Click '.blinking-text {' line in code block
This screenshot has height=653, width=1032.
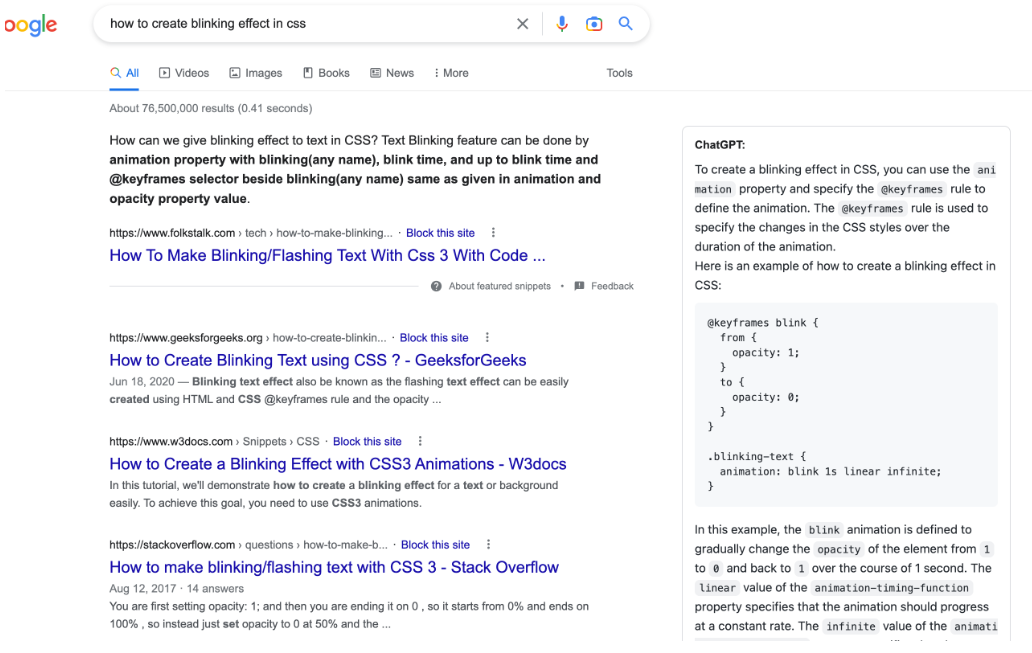coord(757,456)
